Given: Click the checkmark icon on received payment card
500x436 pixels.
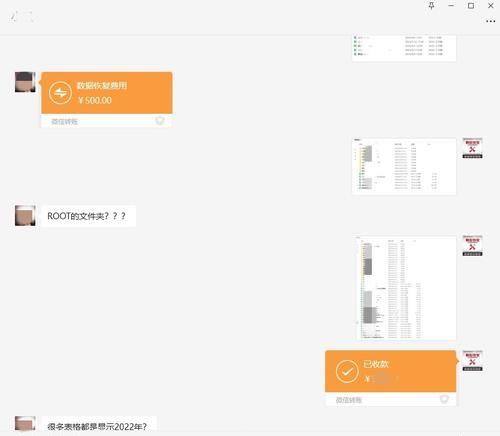Looking at the screenshot, I should pos(347,371).
